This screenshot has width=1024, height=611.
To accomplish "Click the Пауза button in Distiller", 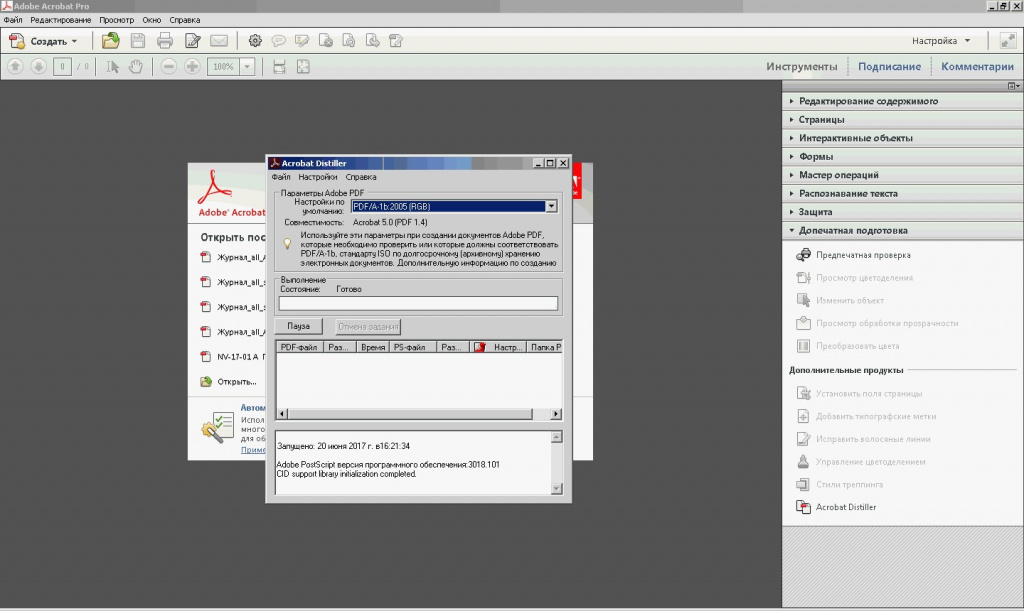I will coord(298,326).
